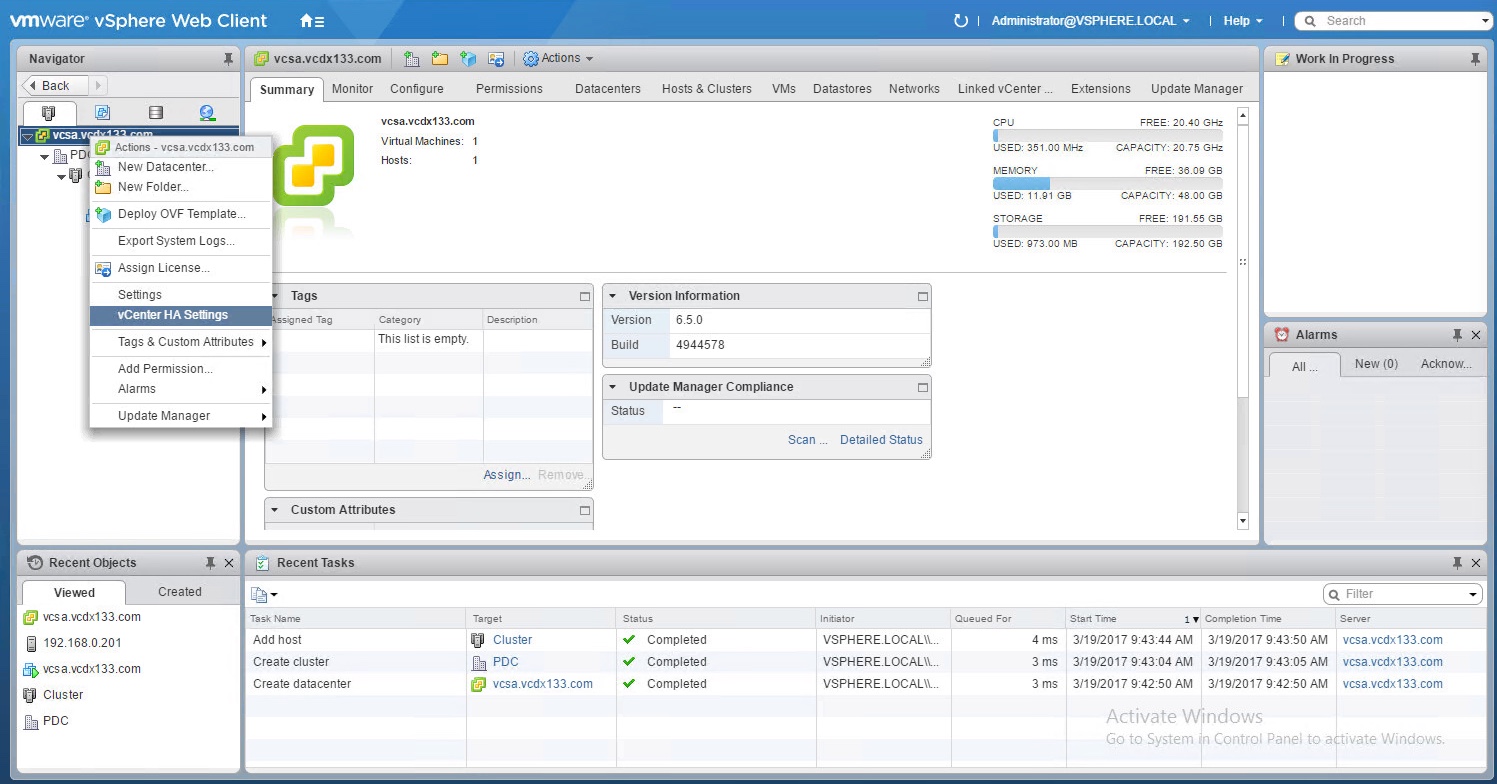Click the Back button in Navigator

tap(55, 86)
